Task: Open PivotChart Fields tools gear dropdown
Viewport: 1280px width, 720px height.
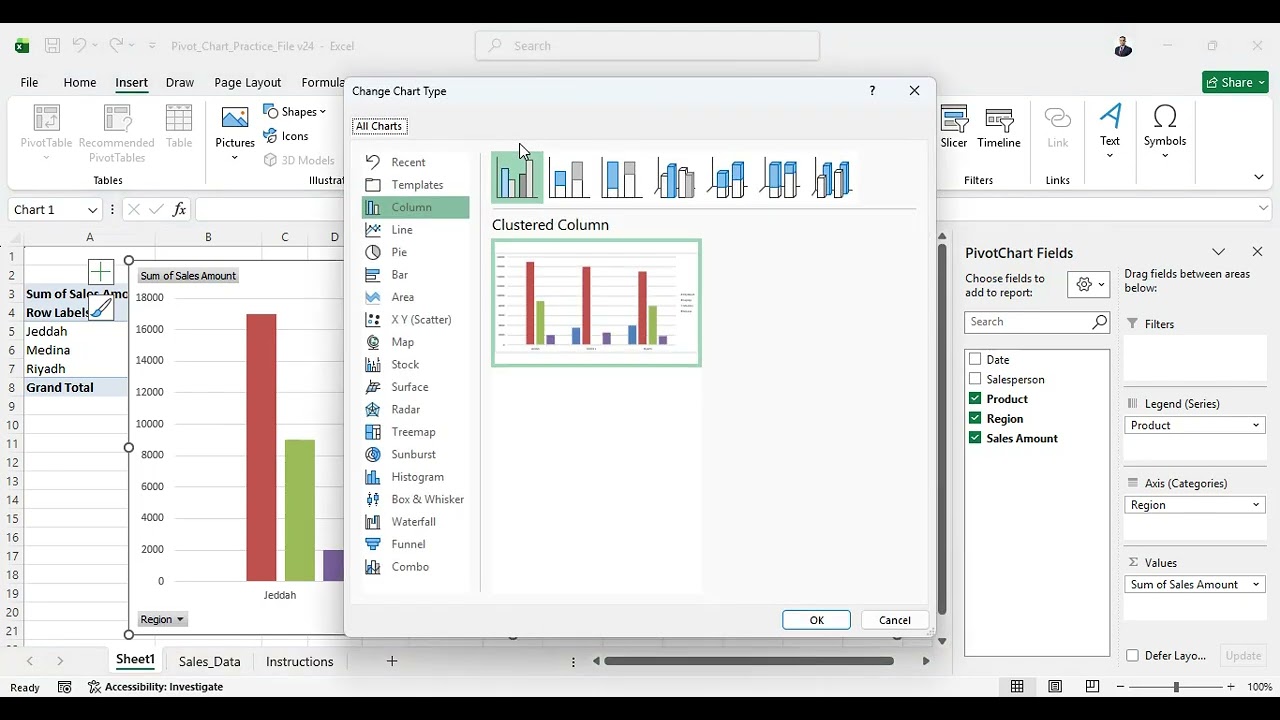Action: 1089,285
